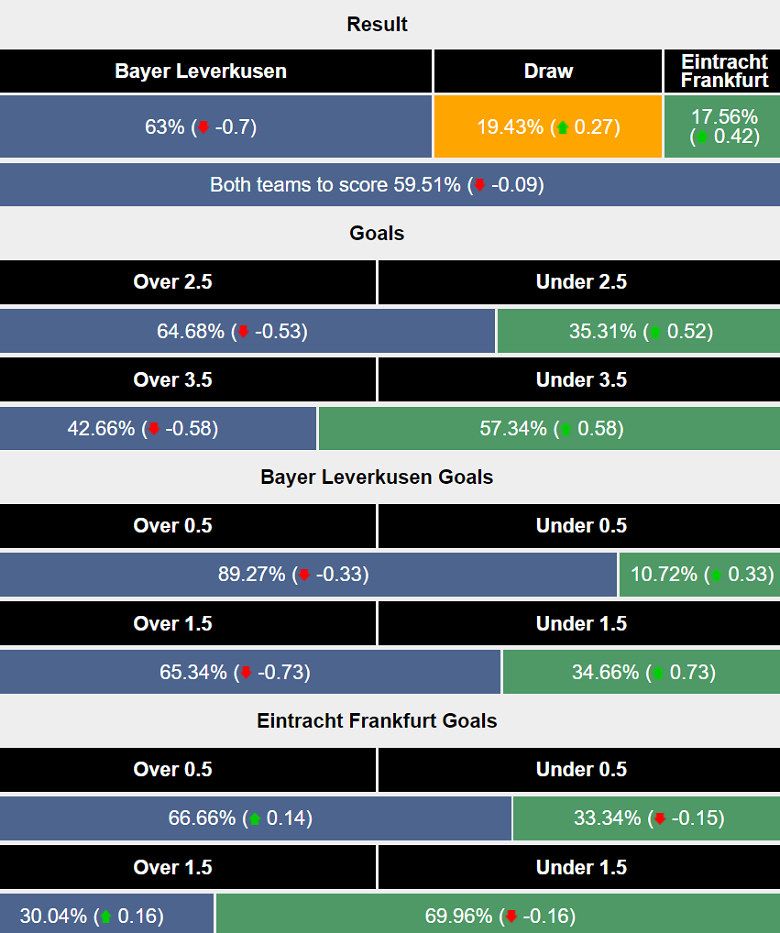The image size is (780, 933).
Task: Click green up arrow under Eintracht Frankfurt 17.56%
Action: point(701,137)
